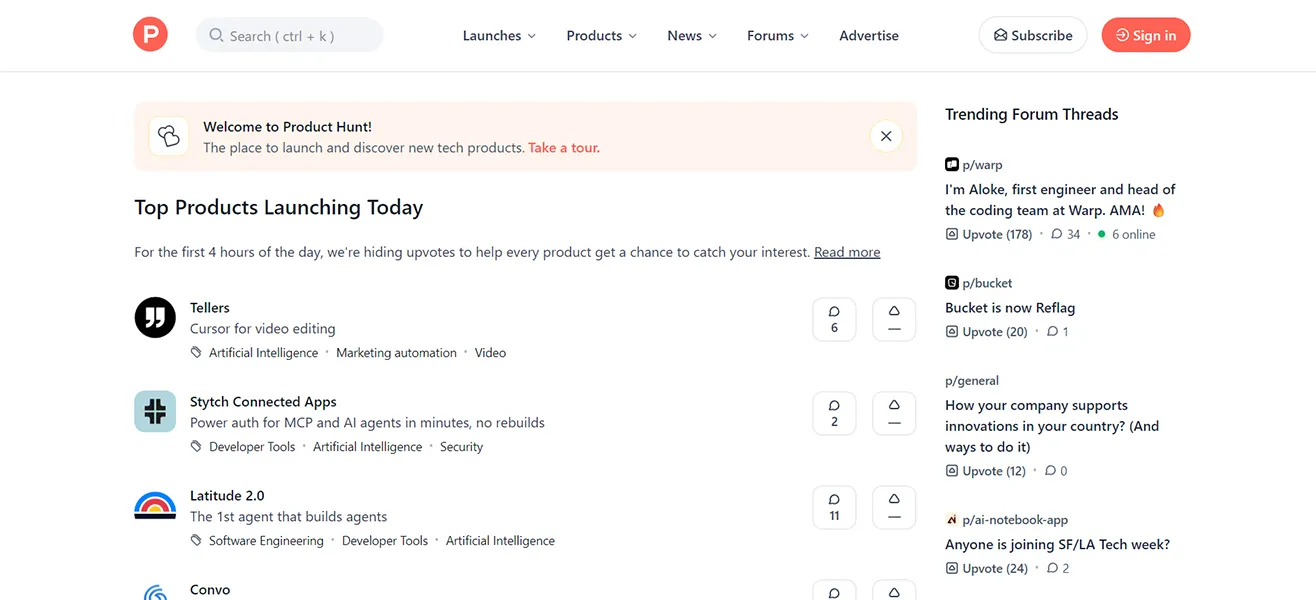Click the megaphone welcome banner icon
Screen dimensions: 1316x600
coord(168,136)
